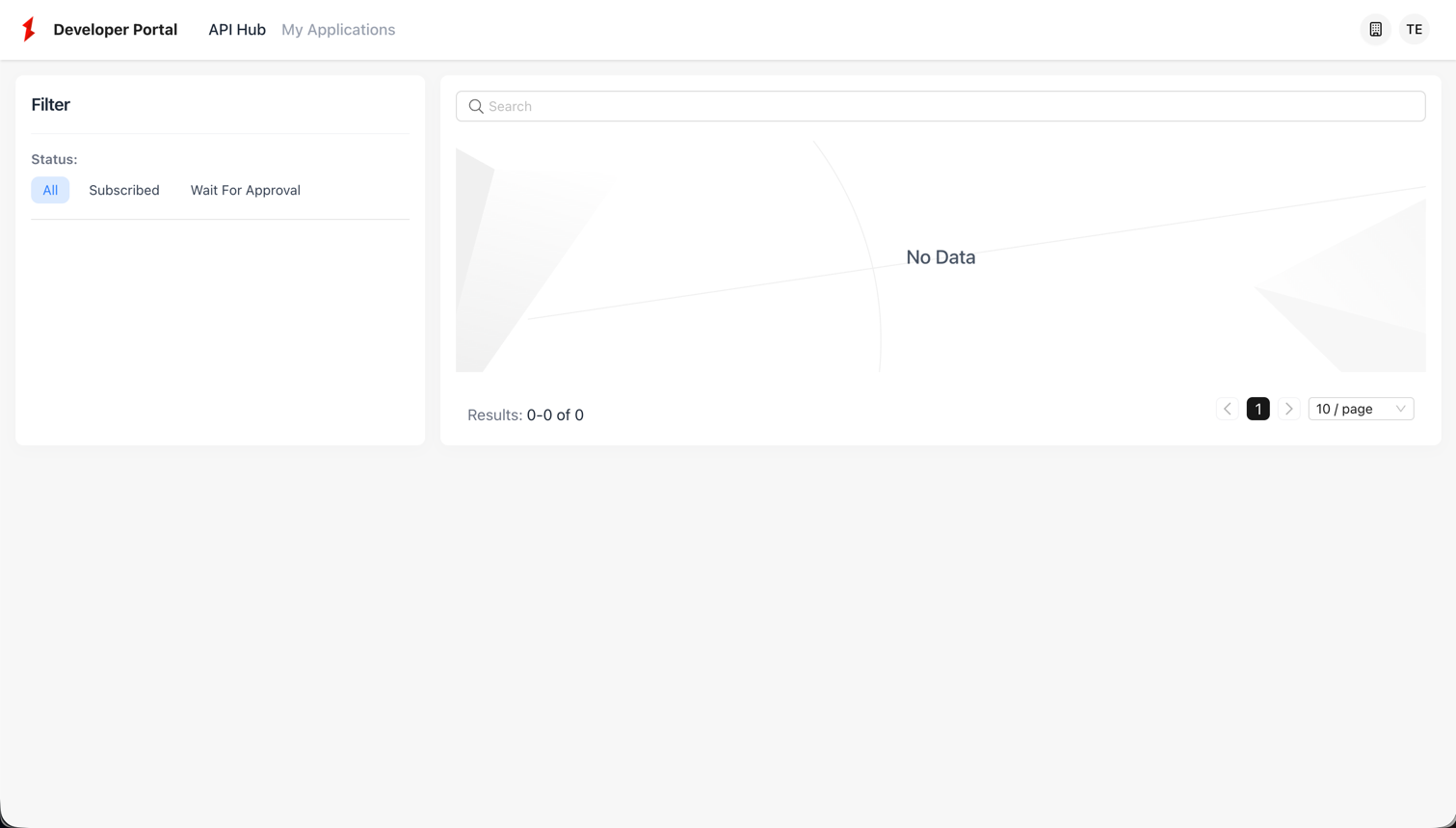The image size is (1456, 828).
Task: Click the Results count text
Action: pyautogui.click(x=525, y=414)
